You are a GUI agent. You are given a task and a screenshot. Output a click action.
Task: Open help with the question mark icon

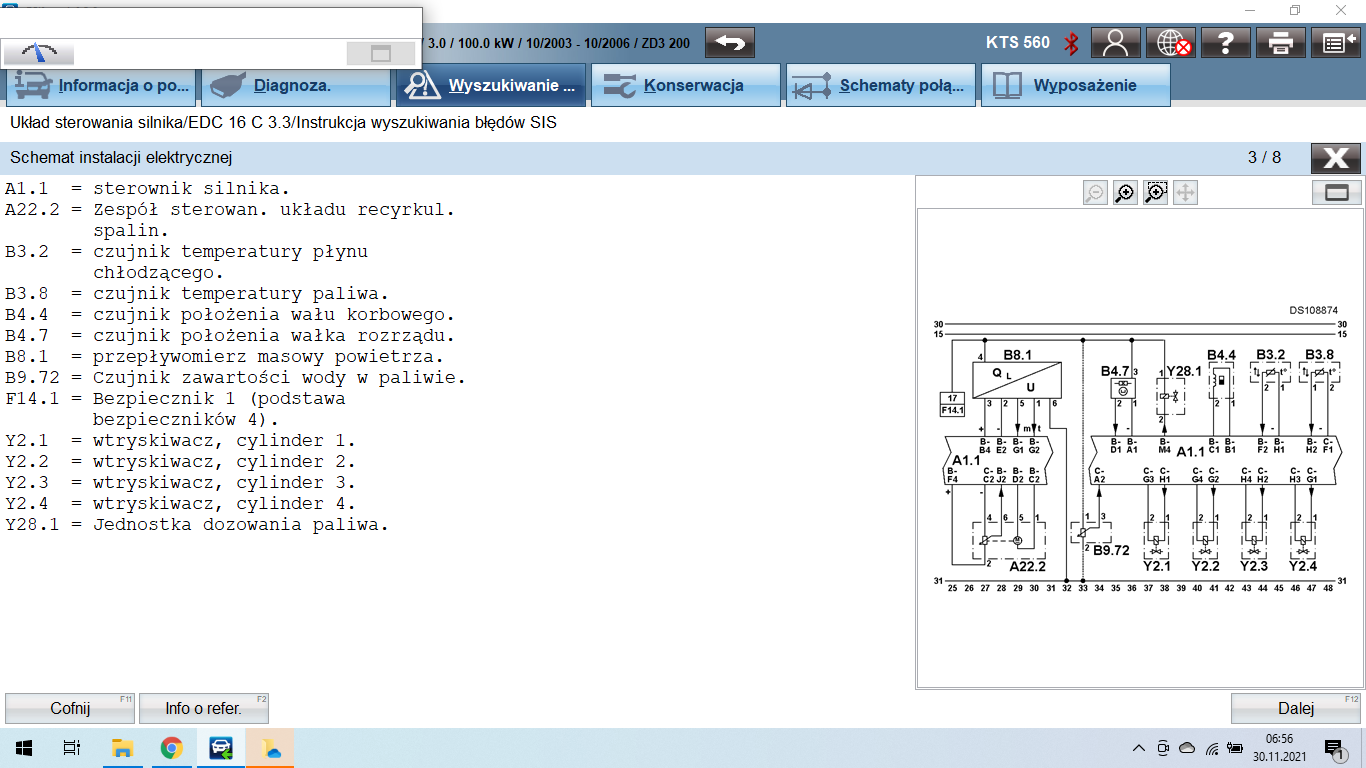pos(1226,43)
